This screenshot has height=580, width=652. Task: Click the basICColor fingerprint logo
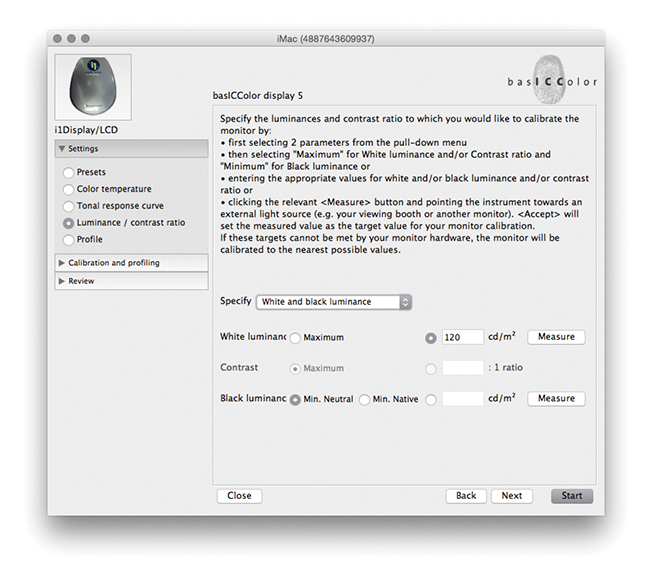(x=552, y=80)
